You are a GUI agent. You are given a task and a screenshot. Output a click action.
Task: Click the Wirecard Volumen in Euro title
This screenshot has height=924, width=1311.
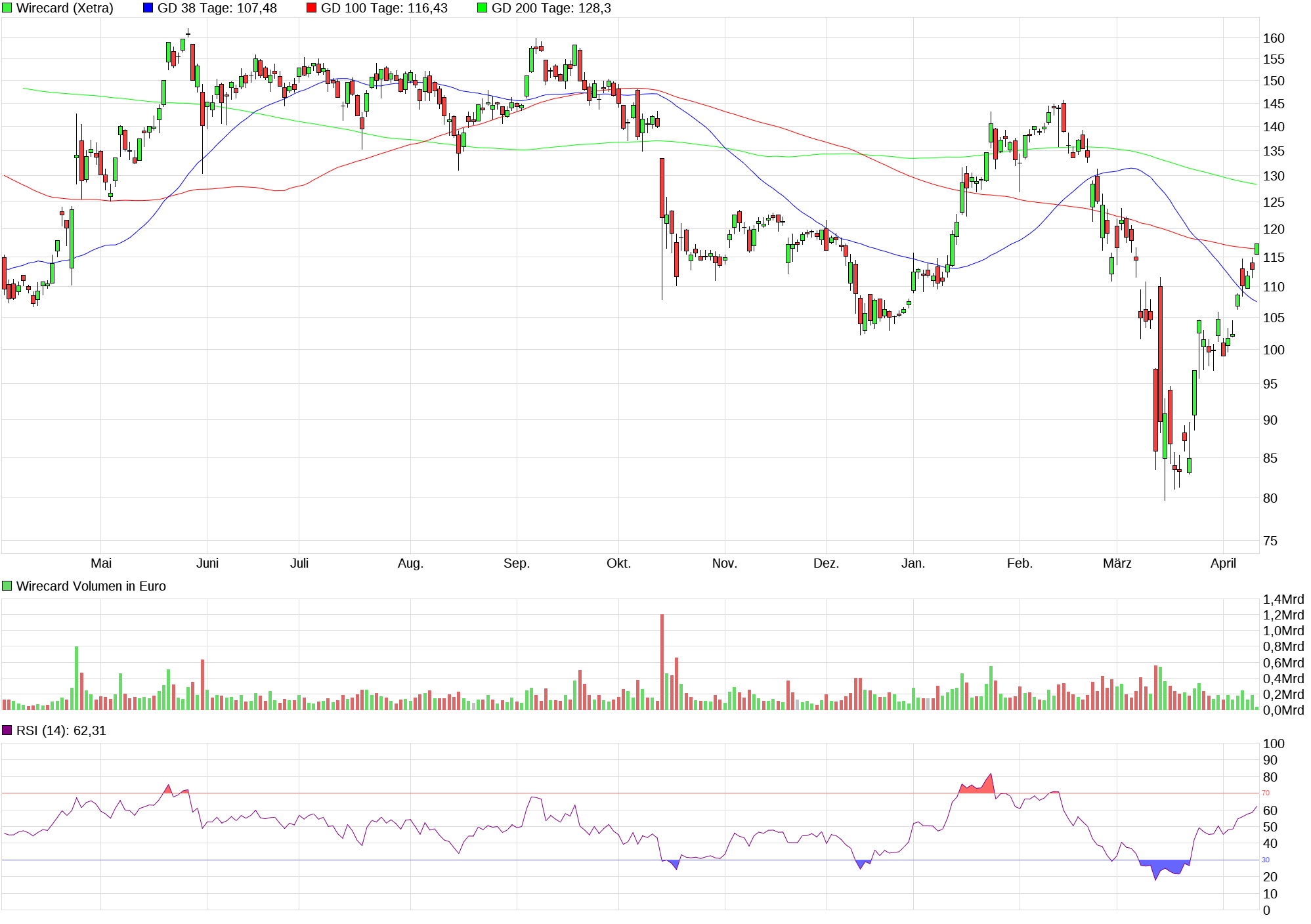[x=91, y=586]
